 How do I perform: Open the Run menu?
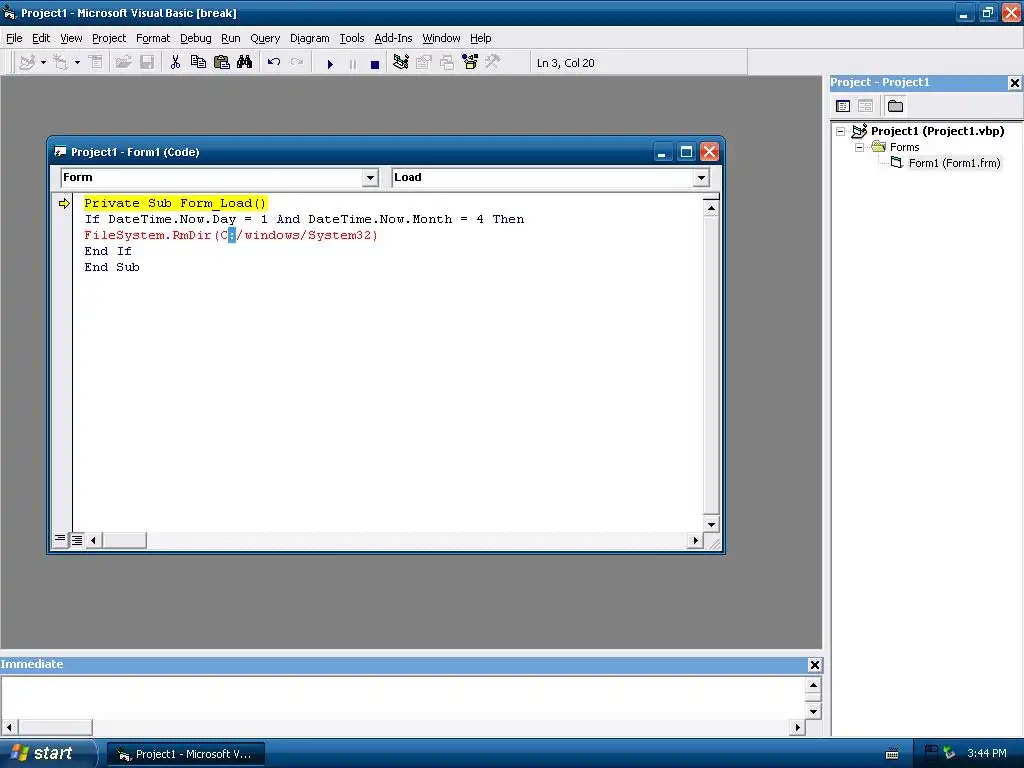(x=231, y=38)
